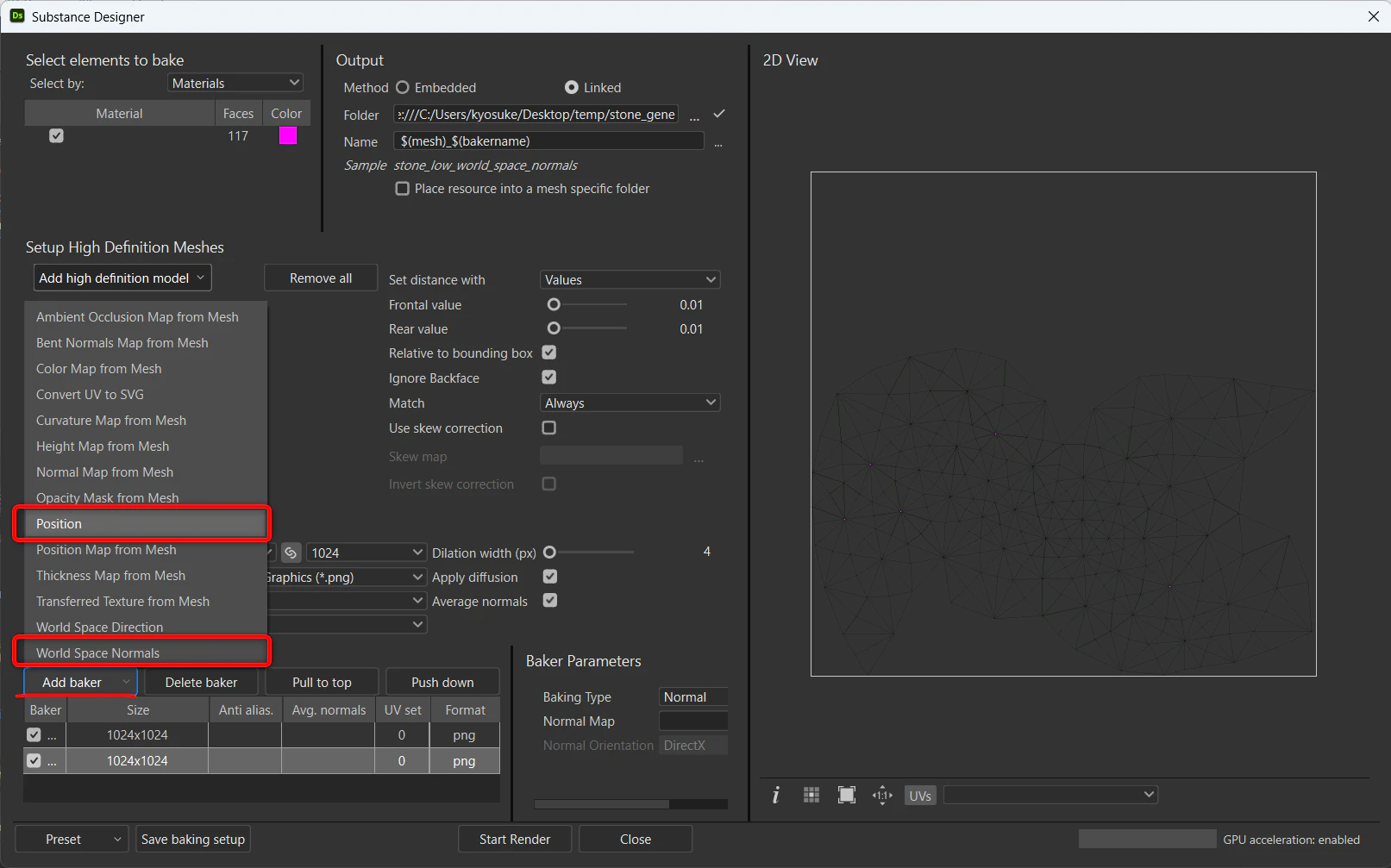This screenshot has height=868, width=1391.
Task: Choose World Space Normals baker
Action: point(146,653)
